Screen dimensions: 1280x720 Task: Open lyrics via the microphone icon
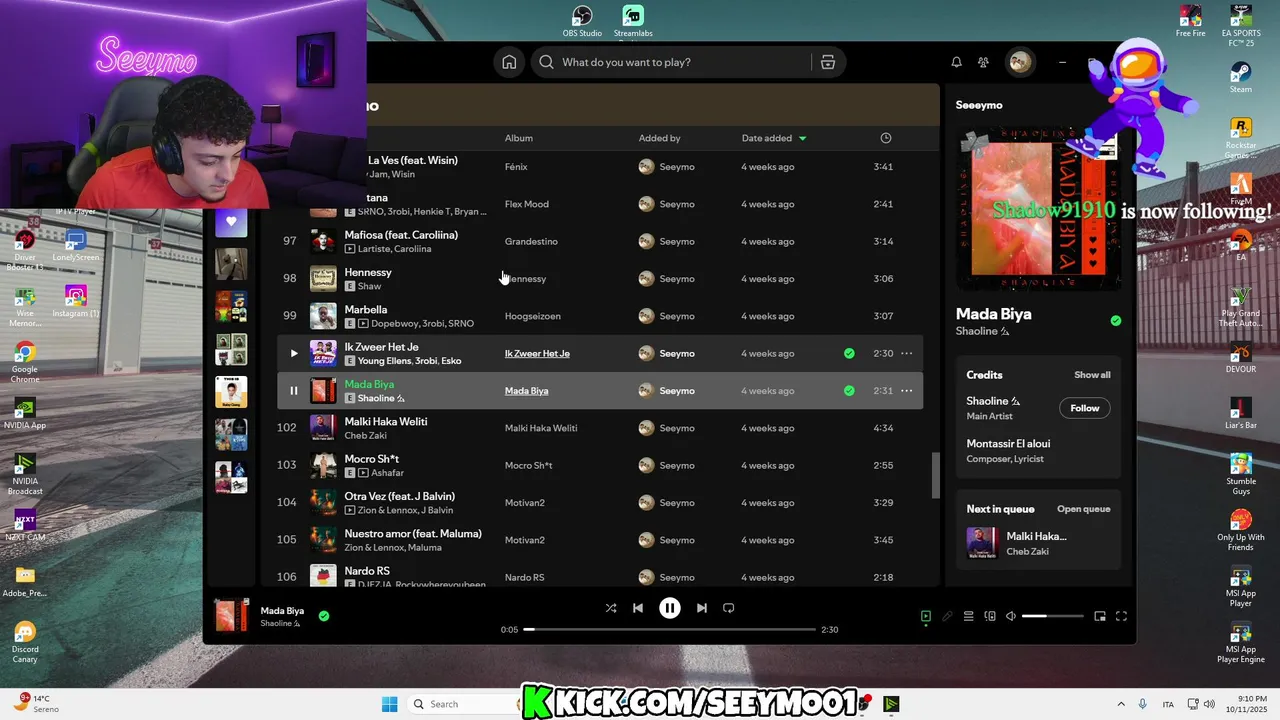click(947, 616)
